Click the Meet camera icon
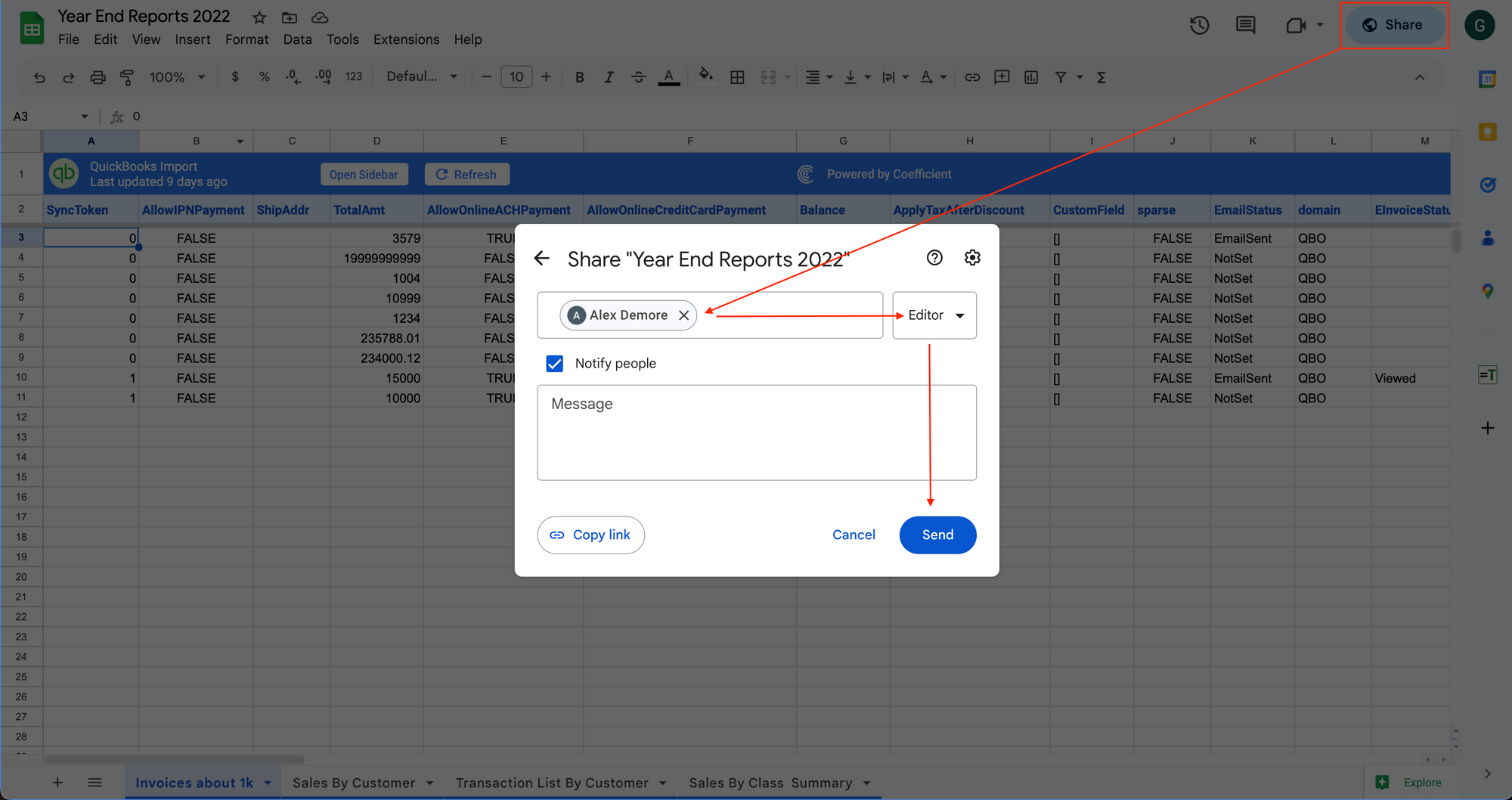The image size is (1512, 800). pyautogui.click(x=1296, y=26)
